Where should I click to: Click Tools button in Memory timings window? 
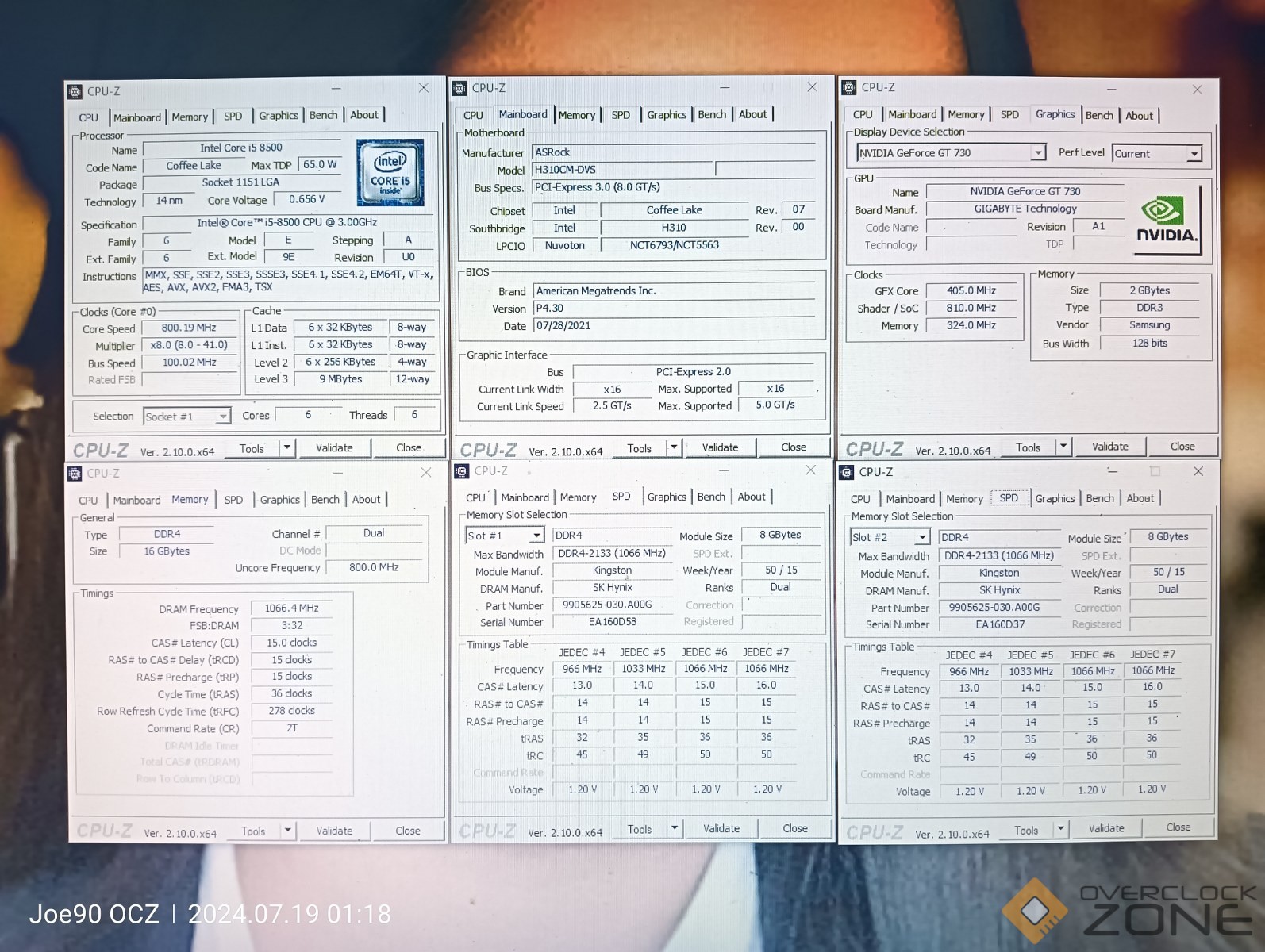pyautogui.click(x=253, y=831)
